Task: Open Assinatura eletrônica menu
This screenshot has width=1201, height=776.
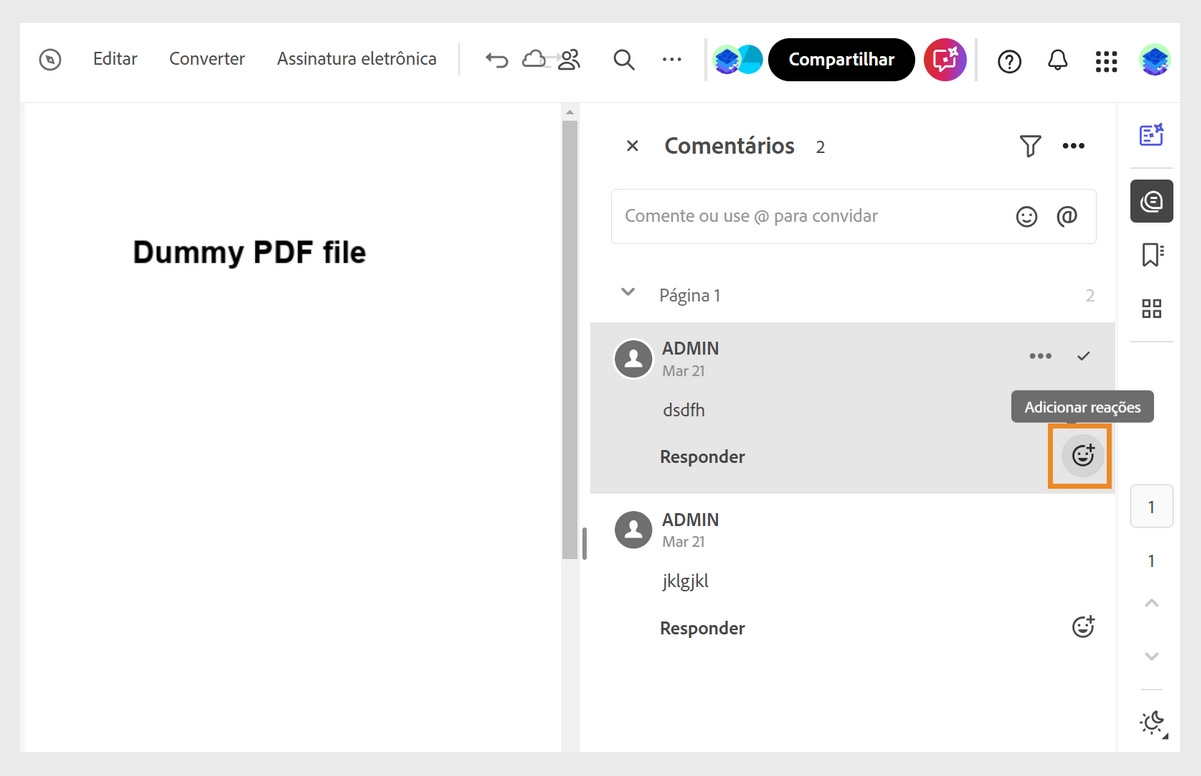Action: pos(356,59)
